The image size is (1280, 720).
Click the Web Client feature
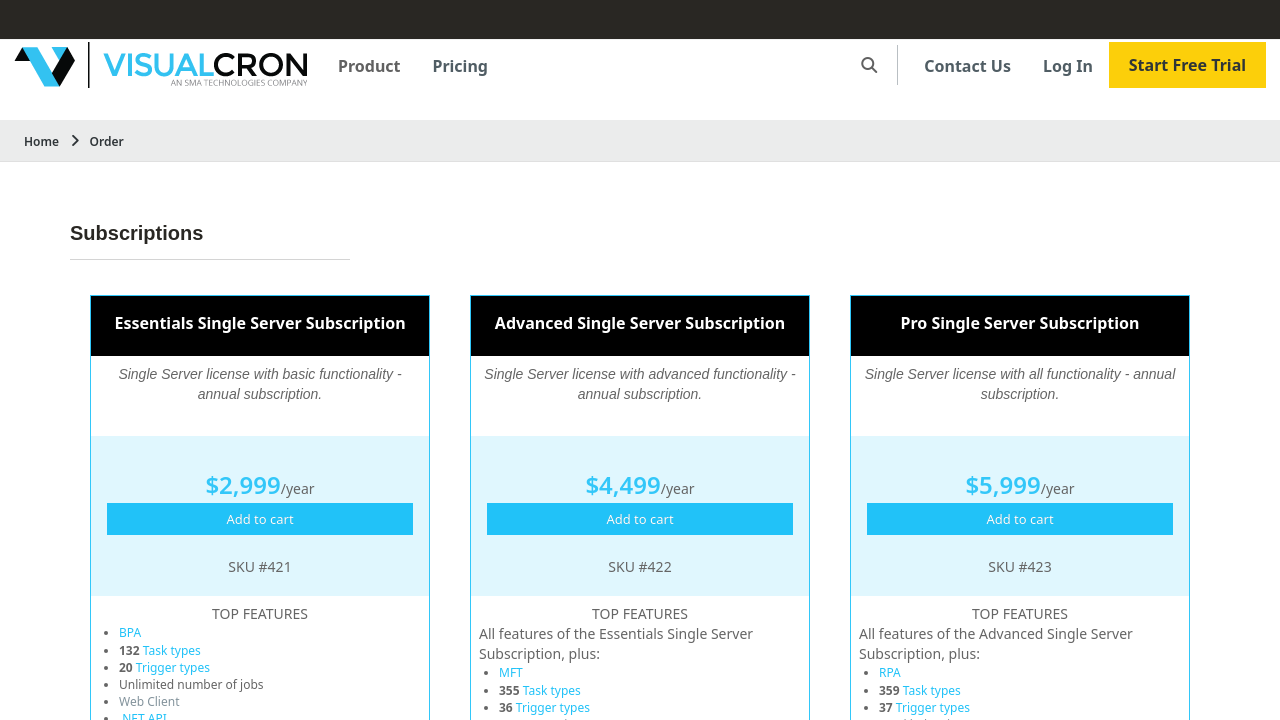pos(149,702)
